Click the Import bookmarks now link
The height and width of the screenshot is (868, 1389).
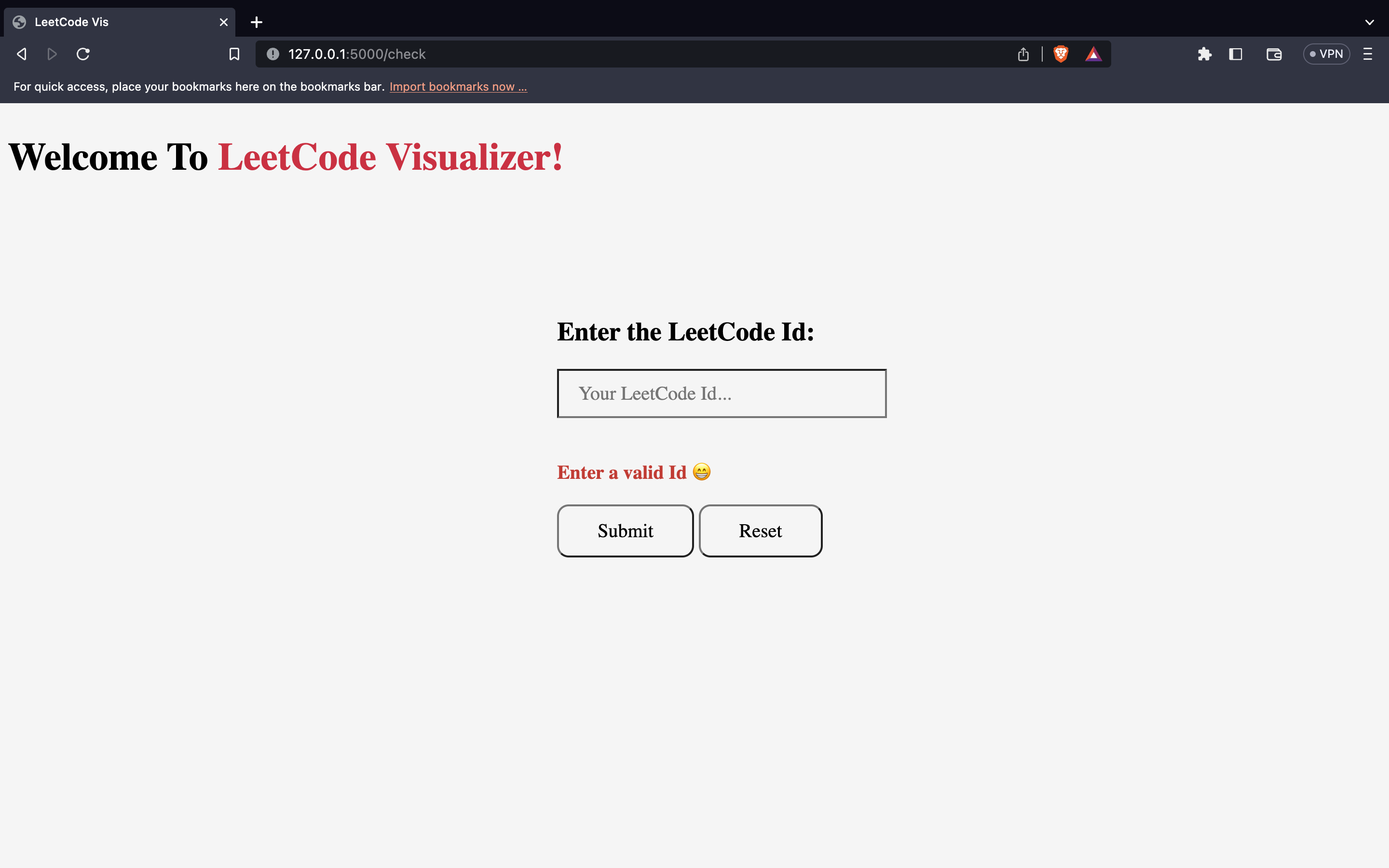click(458, 86)
